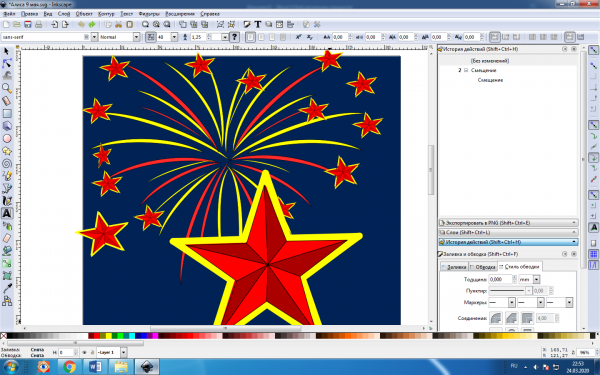
Task: Toggle align text left button
Action: coord(250,37)
